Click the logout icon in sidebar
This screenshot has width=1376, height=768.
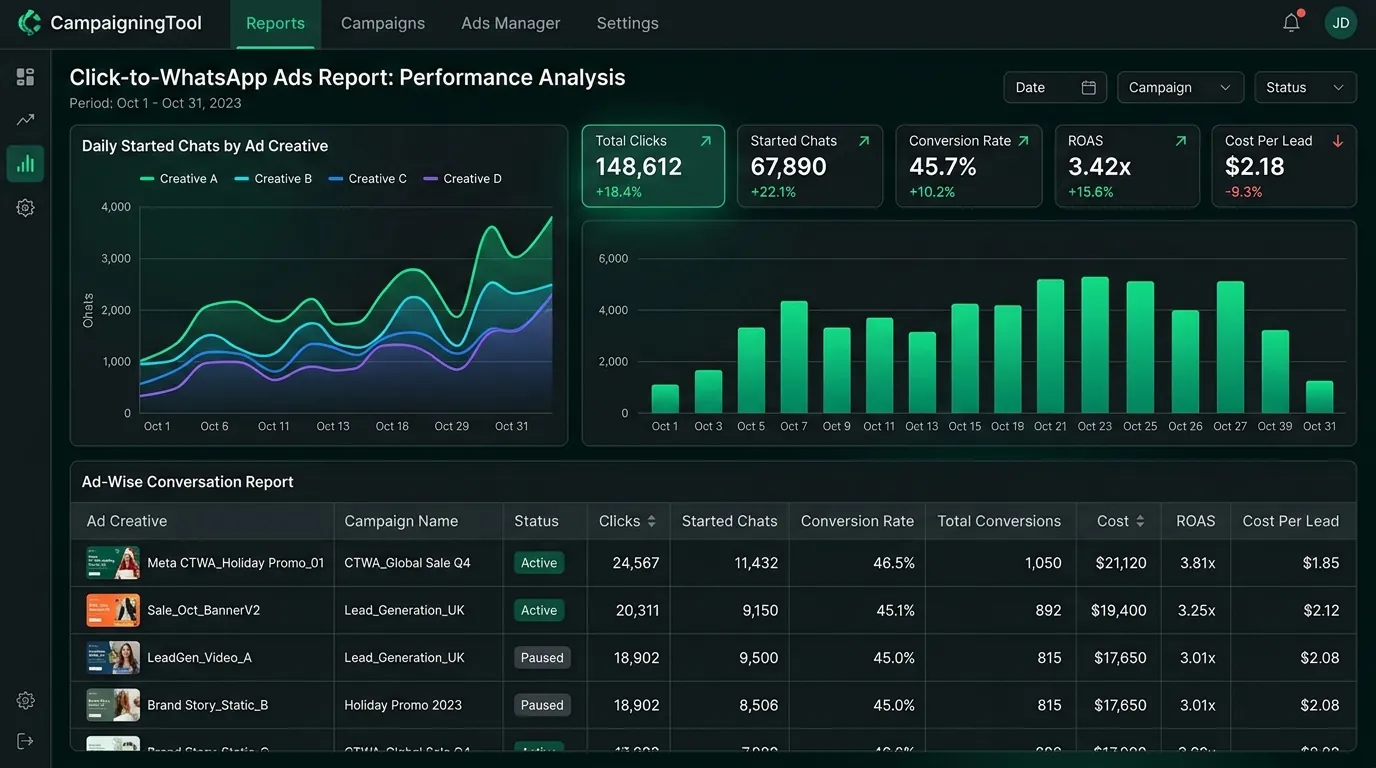click(x=25, y=741)
